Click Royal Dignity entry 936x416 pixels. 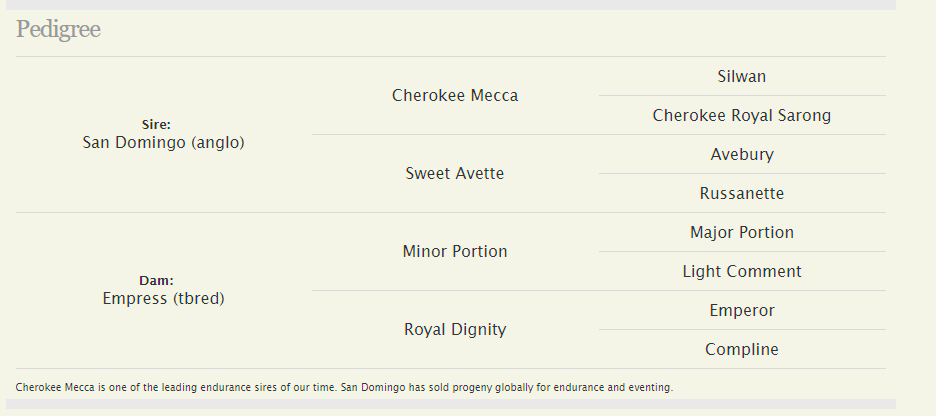tap(455, 329)
